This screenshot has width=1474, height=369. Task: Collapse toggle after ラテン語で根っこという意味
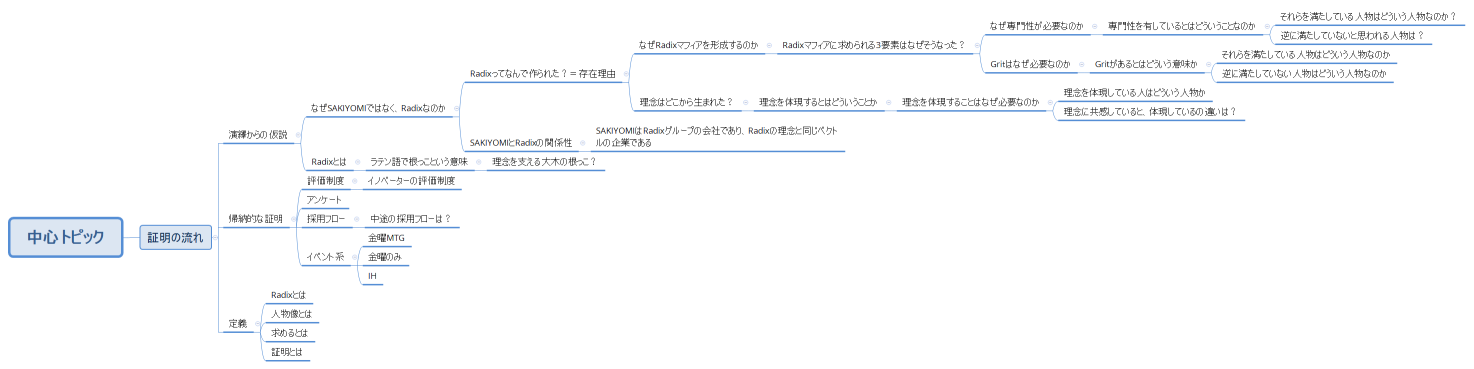coord(480,161)
